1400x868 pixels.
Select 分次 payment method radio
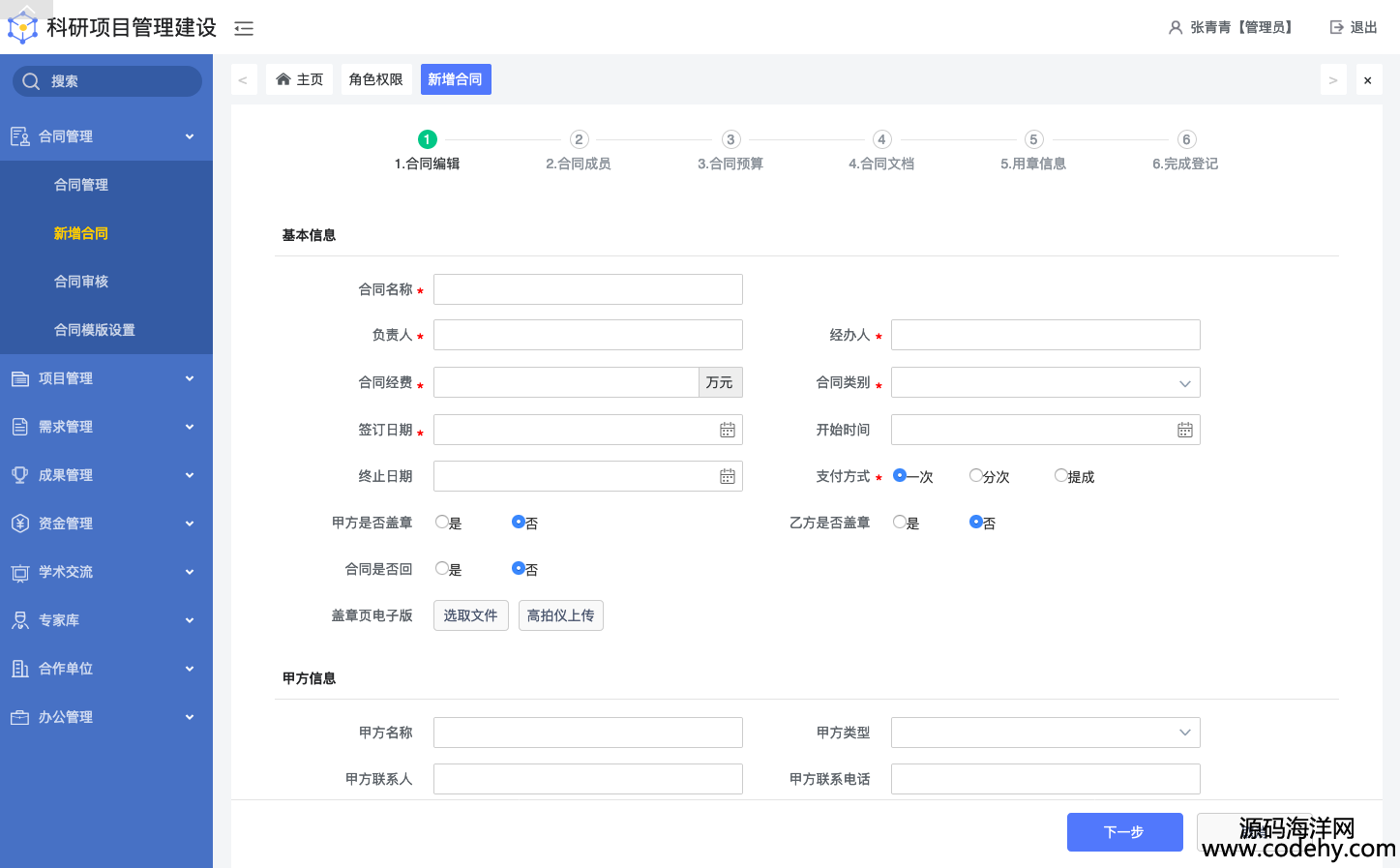pos(976,475)
